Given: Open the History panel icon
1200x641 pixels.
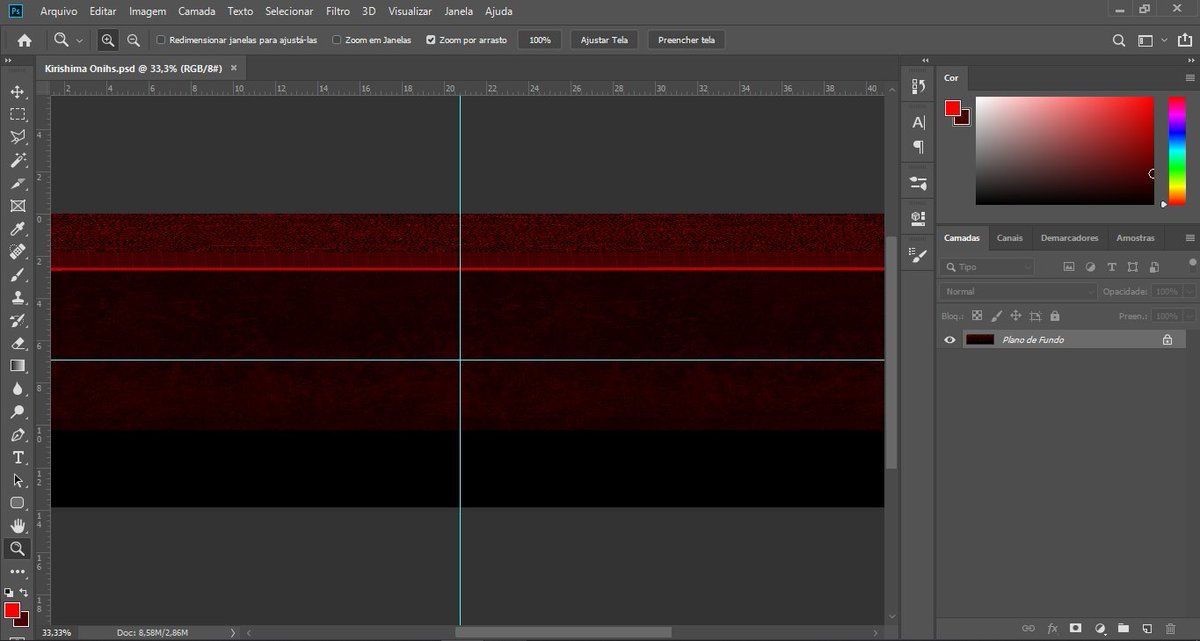Looking at the screenshot, I should (x=918, y=87).
